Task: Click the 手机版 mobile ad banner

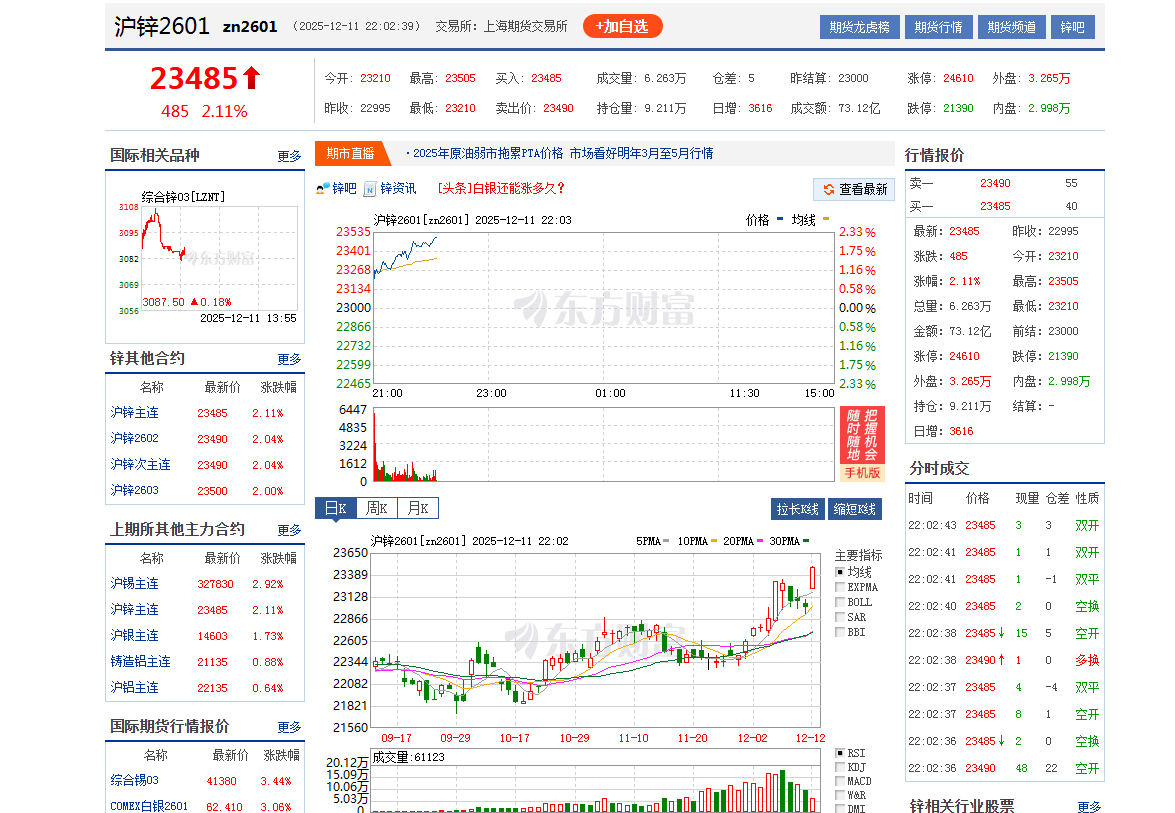Action: click(x=863, y=444)
